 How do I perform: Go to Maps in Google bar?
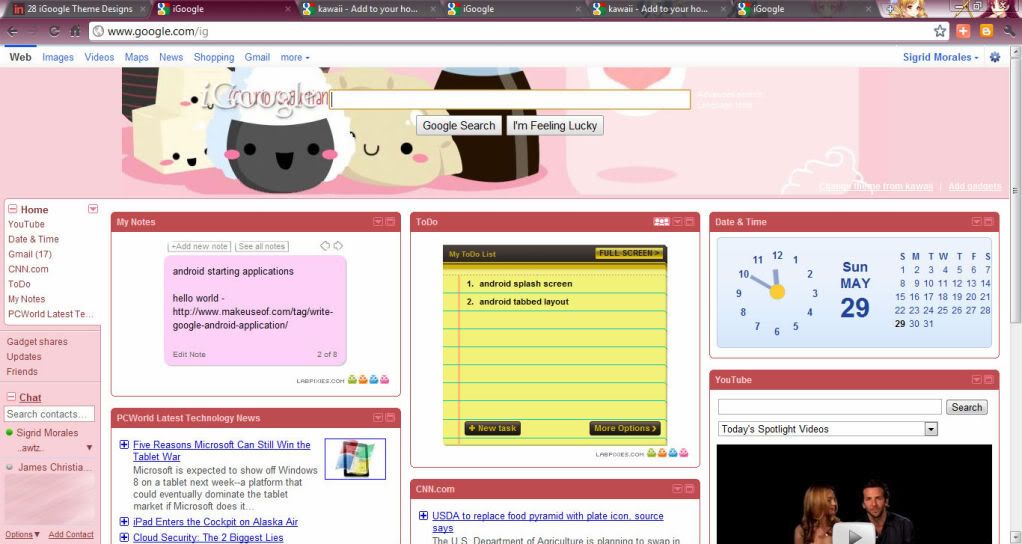(x=137, y=57)
